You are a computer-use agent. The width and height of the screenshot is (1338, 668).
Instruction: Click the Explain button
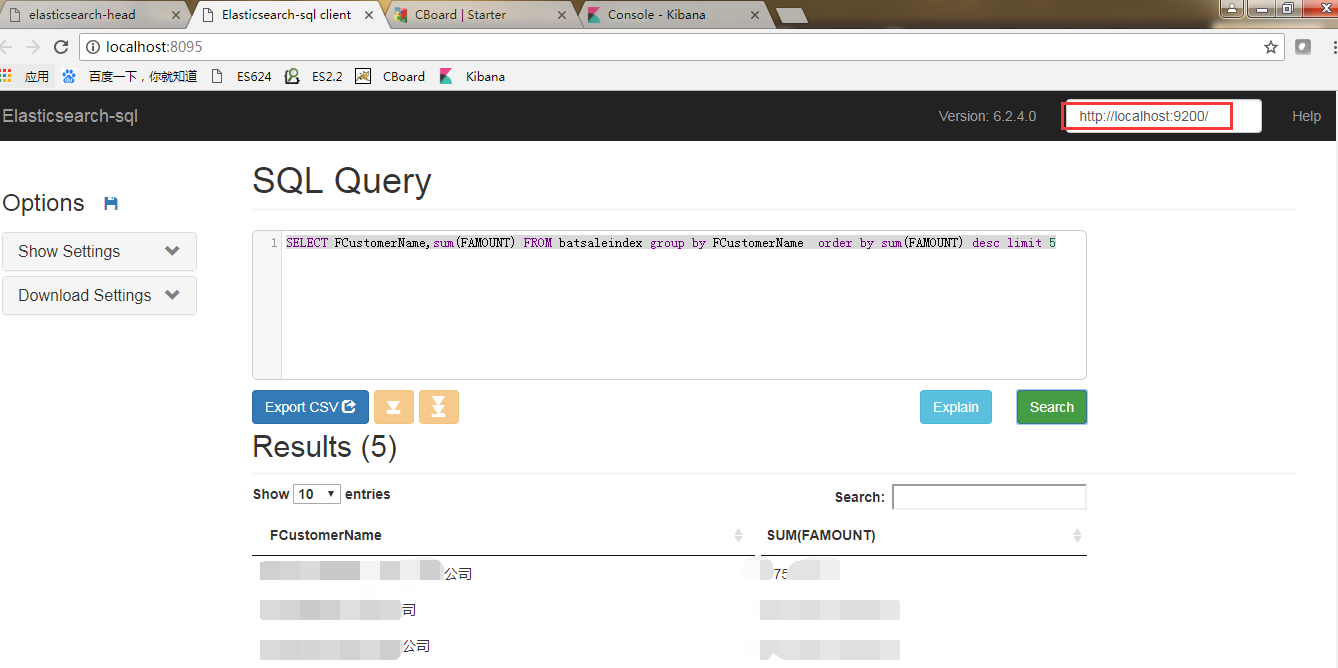956,407
